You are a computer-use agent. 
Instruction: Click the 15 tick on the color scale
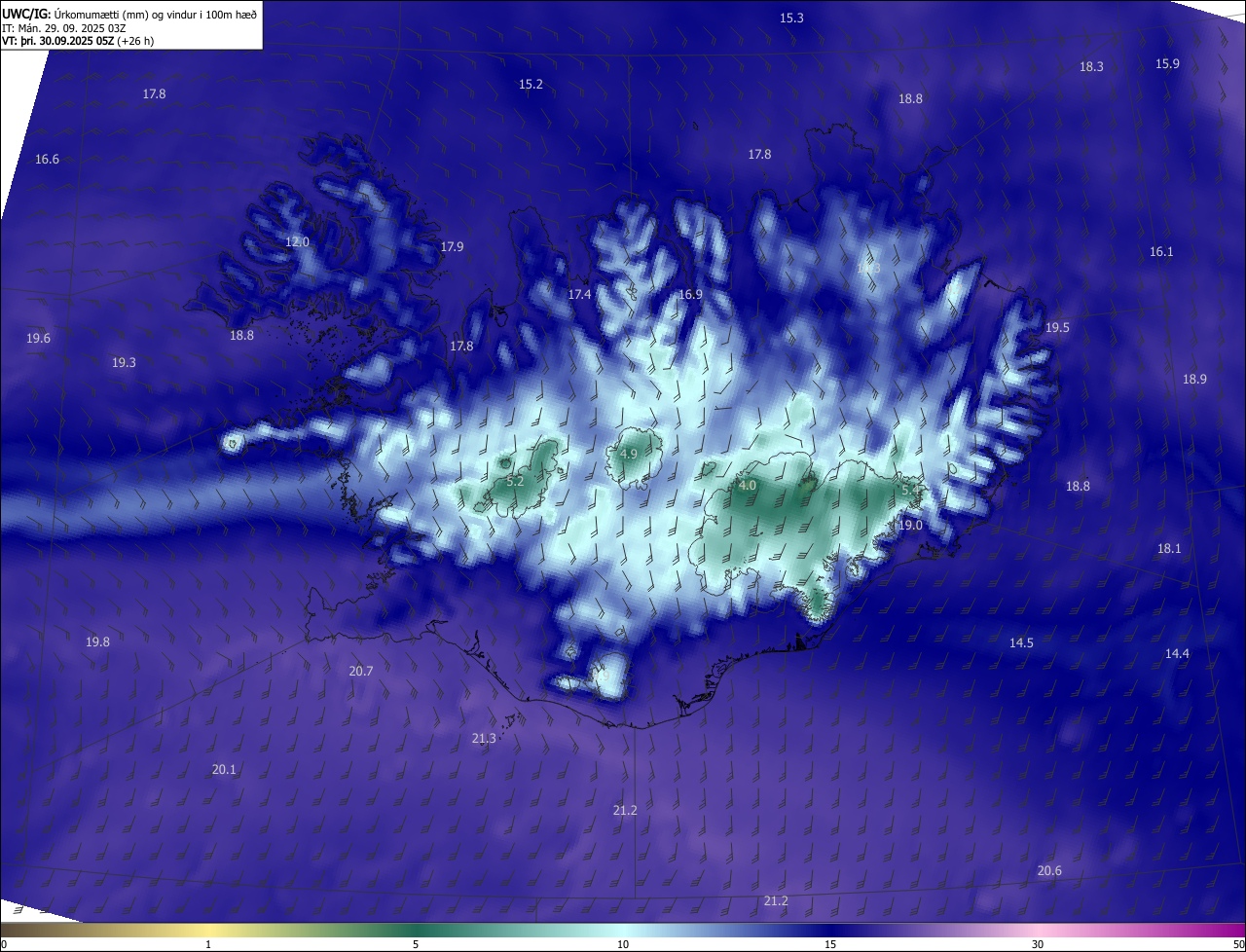tap(830, 945)
